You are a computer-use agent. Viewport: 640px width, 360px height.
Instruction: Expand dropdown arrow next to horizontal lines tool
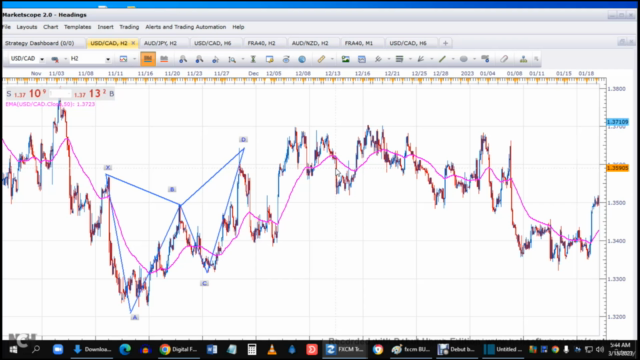click(x=410, y=59)
